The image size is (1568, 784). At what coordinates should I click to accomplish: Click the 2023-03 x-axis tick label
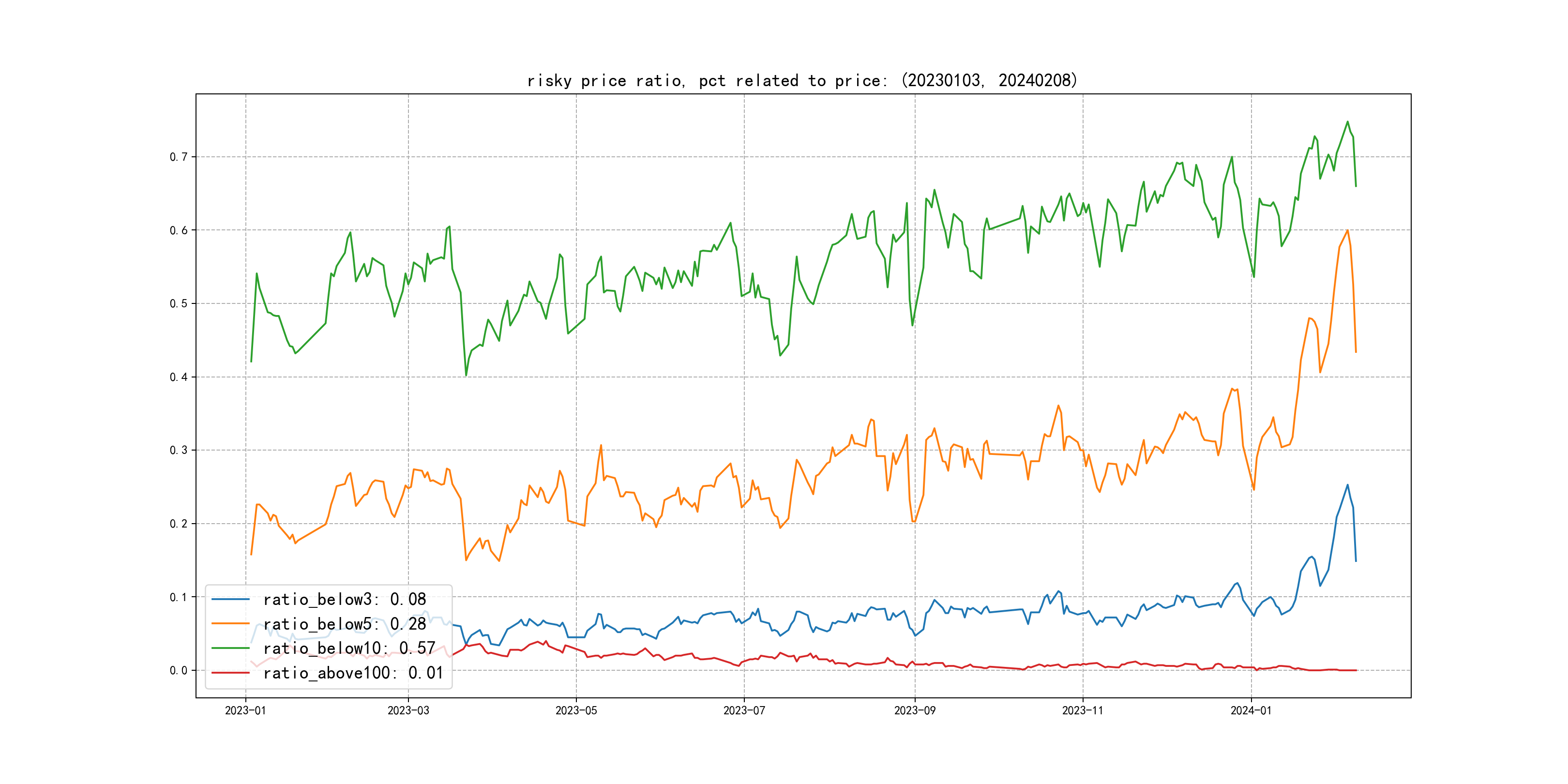pyautogui.click(x=408, y=710)
